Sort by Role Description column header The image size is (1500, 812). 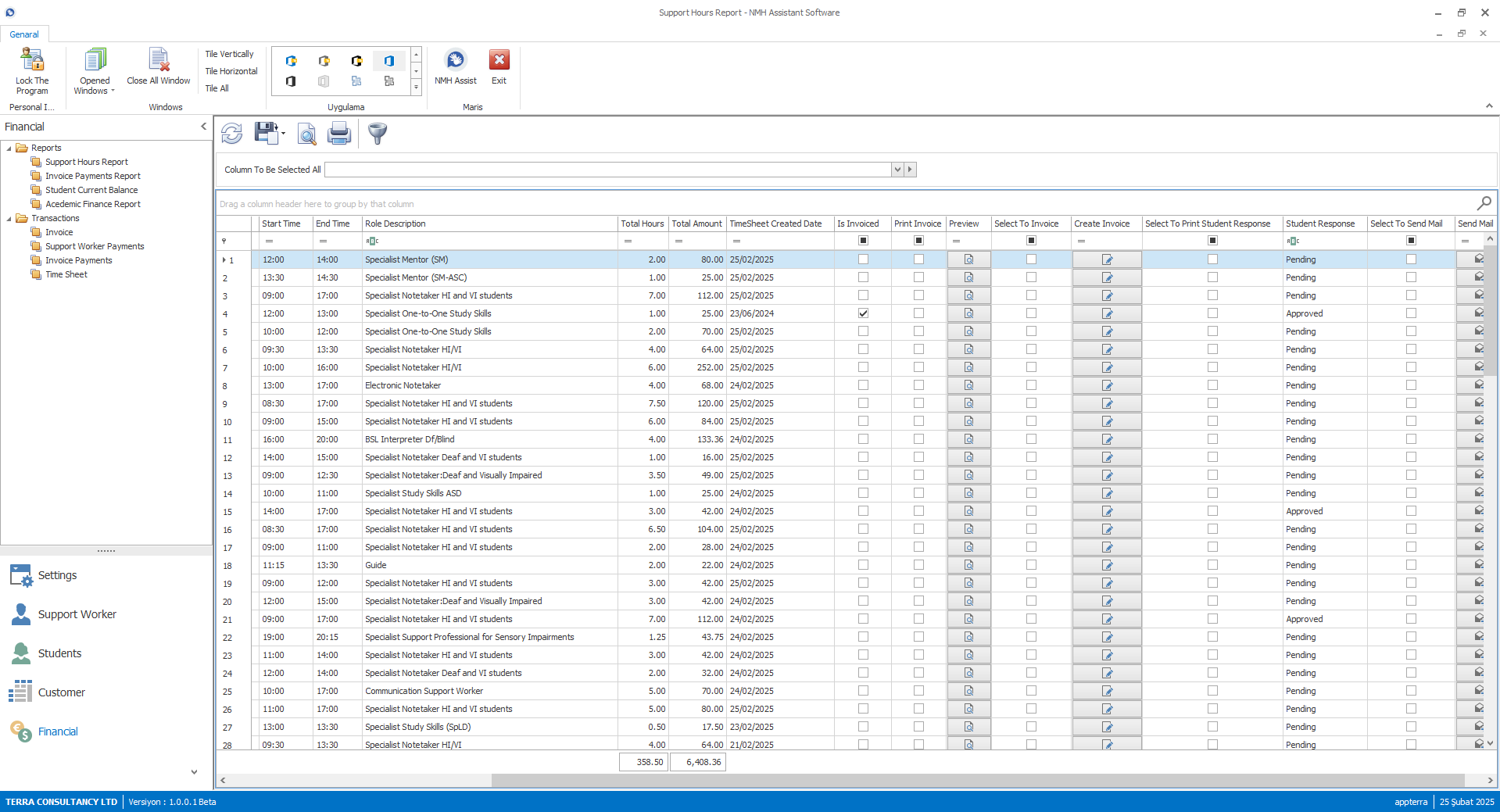click(489, 224)
